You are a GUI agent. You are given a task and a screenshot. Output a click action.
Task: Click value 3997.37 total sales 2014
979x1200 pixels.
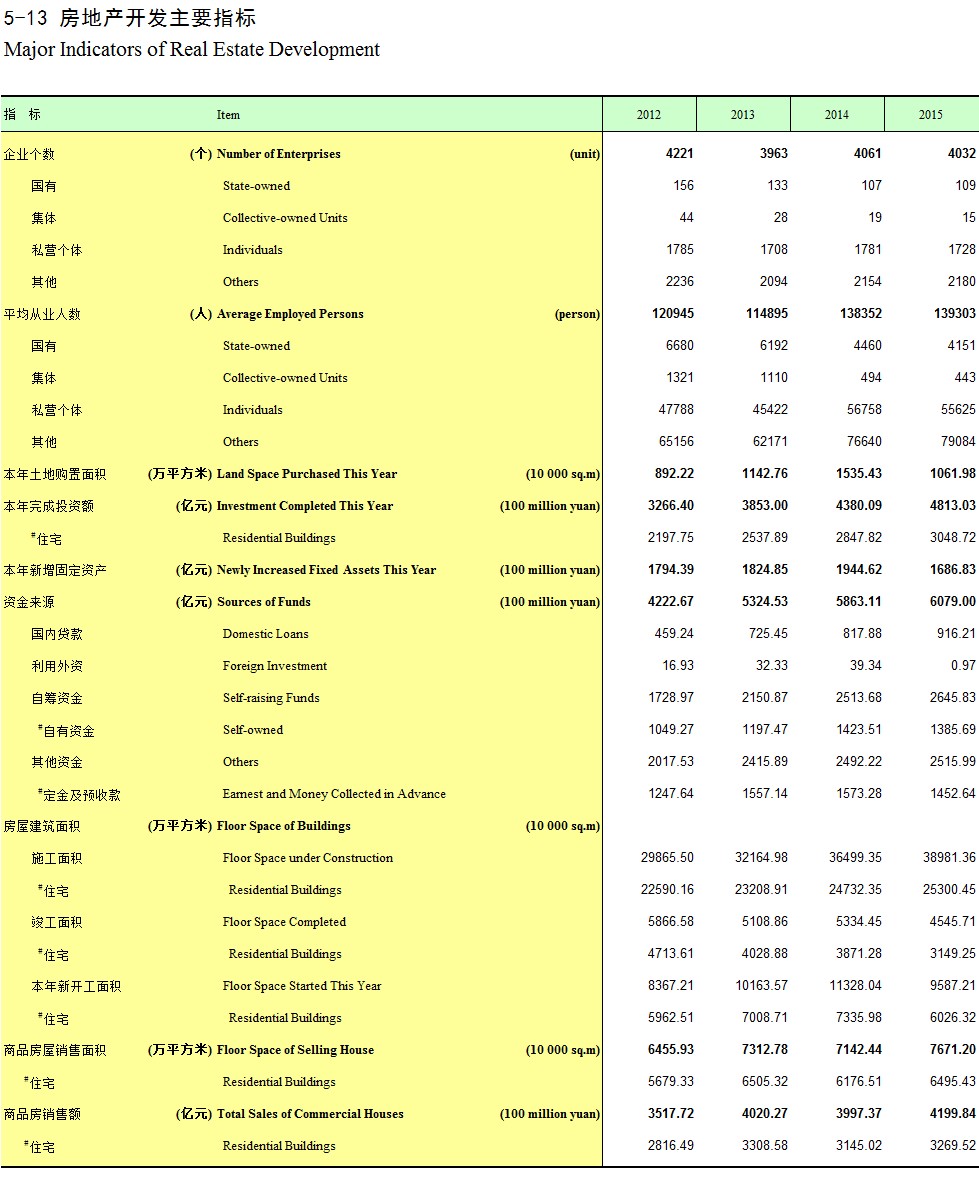(x=859, y=1114)
